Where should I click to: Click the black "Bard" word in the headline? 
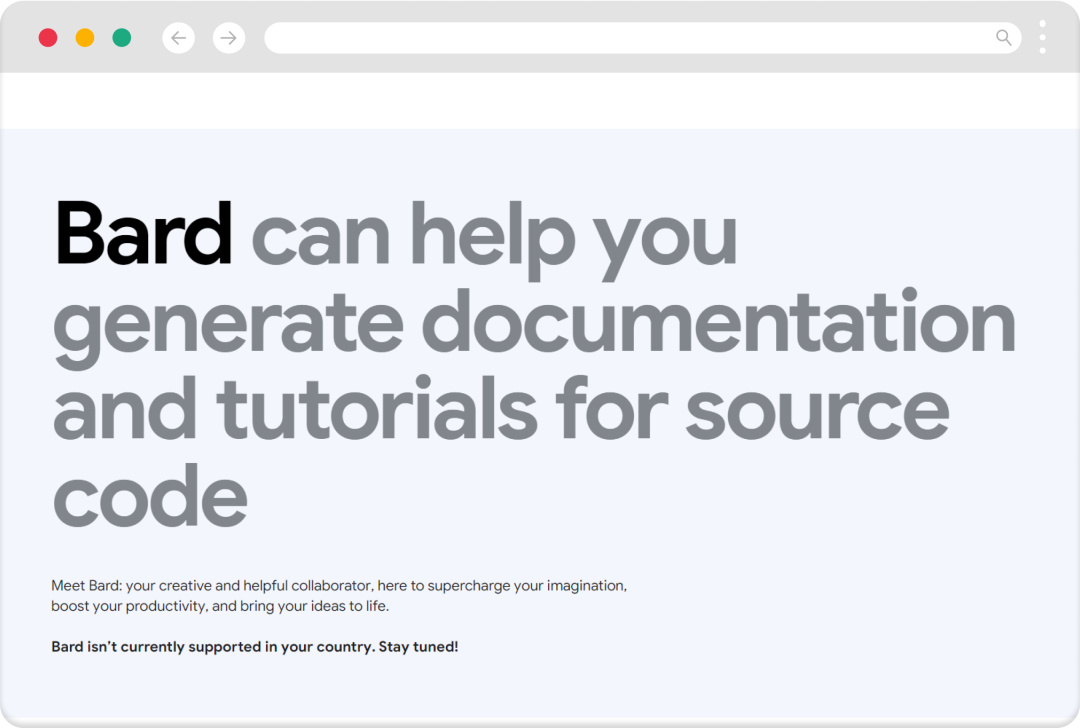click(x=144, y=233)
